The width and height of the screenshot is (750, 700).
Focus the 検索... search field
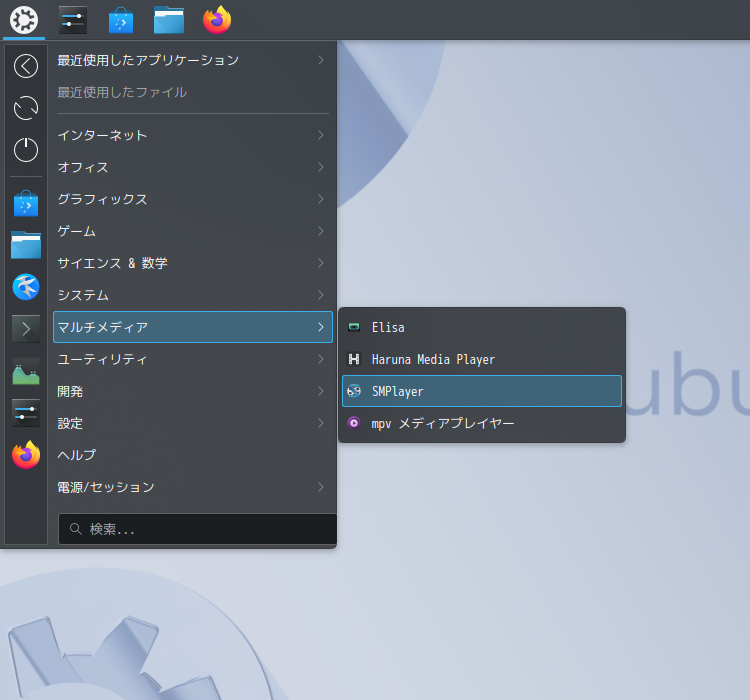pos(197,529)
